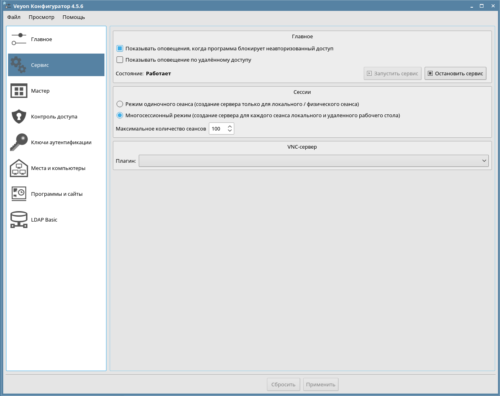Select the Сервис gears icon
The height and width of the screenshot is (396, 500).
tap(18, 65)
